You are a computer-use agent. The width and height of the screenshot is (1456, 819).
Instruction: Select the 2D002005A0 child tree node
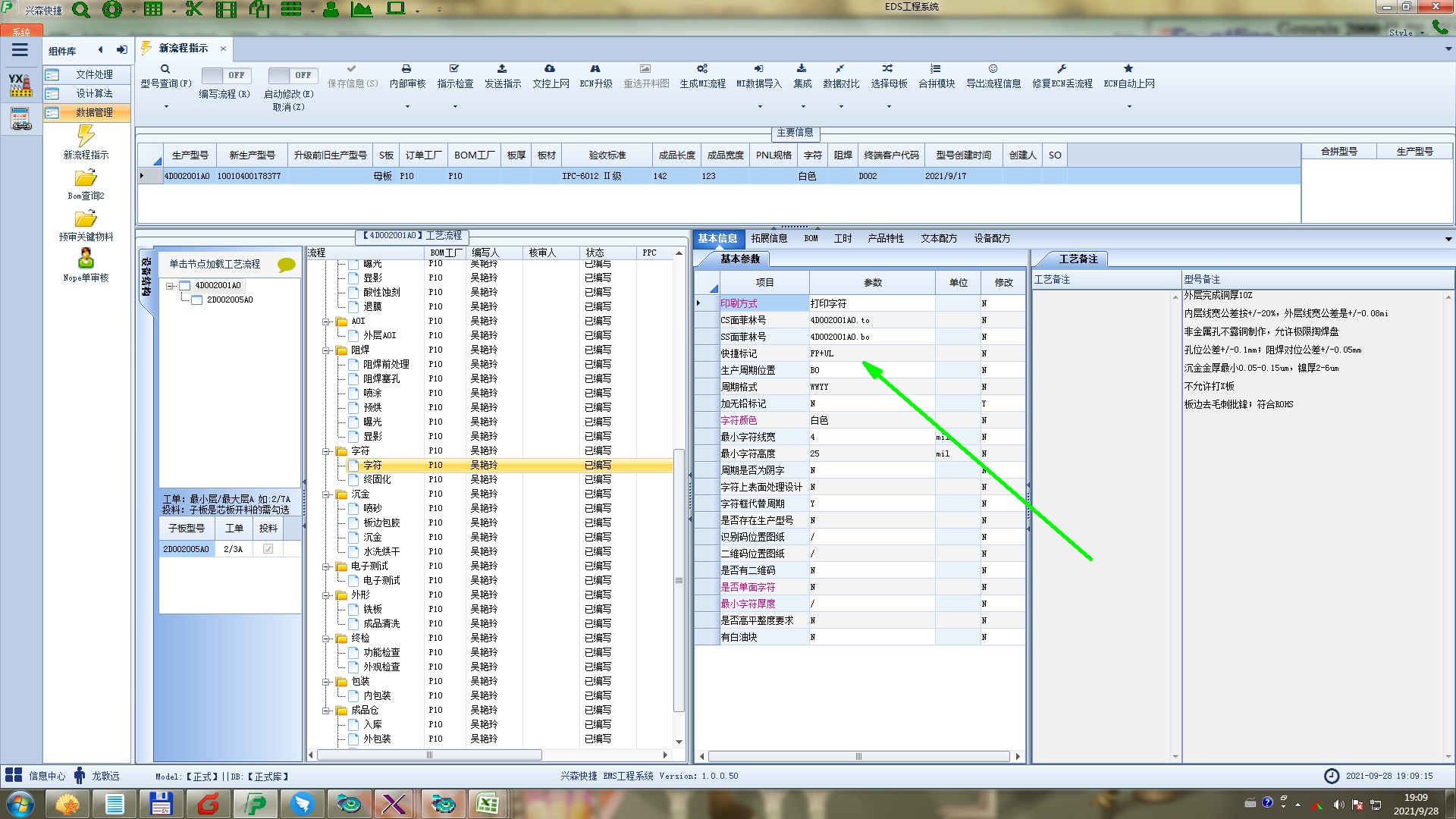pyautogui.click(x=230, y=300)
